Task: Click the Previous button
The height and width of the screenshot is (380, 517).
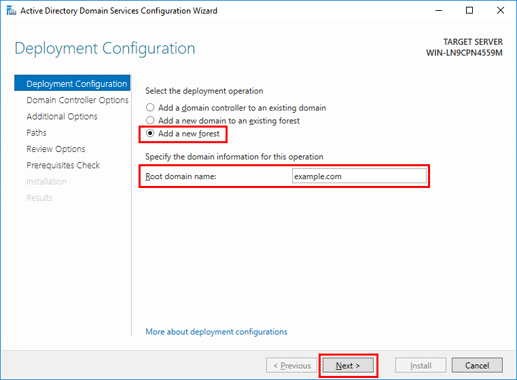Action: [x=292, y=366]
